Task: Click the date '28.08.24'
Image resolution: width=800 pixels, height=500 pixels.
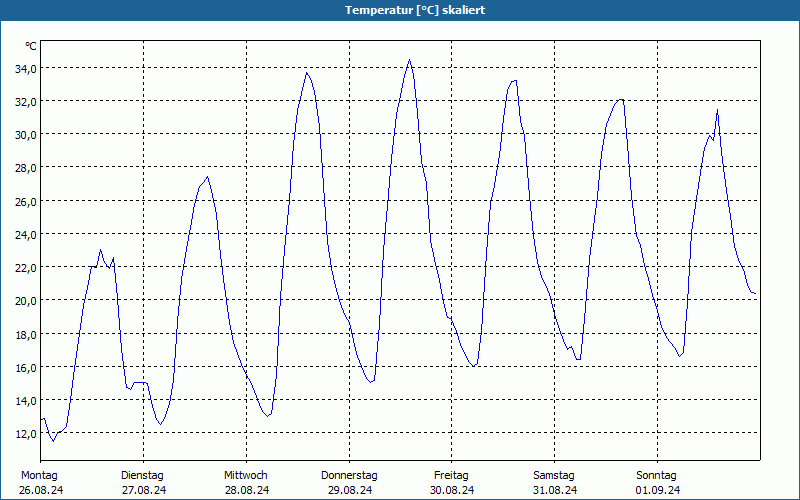Action: 247,490
